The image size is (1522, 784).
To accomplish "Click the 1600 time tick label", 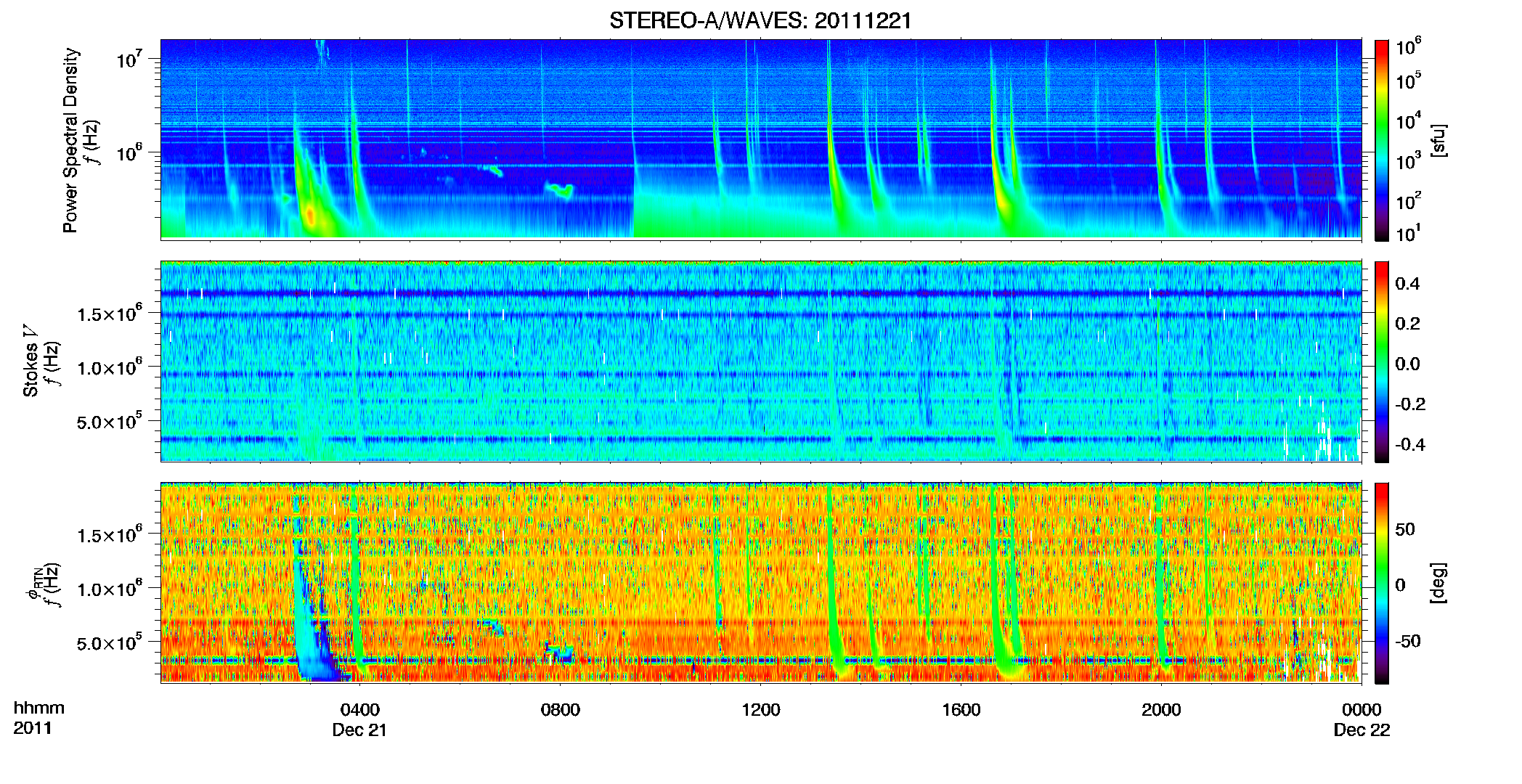I will [x=961, y=710].
